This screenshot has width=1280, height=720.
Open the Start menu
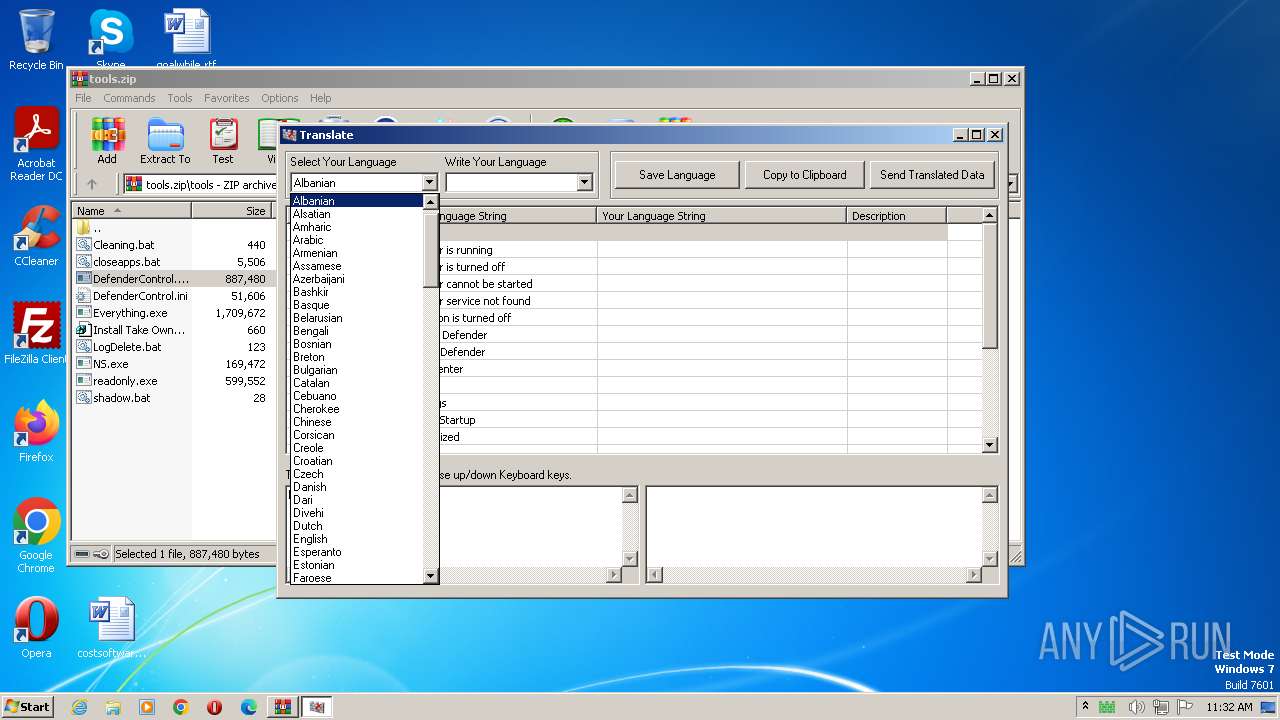[x=27, y=707]
